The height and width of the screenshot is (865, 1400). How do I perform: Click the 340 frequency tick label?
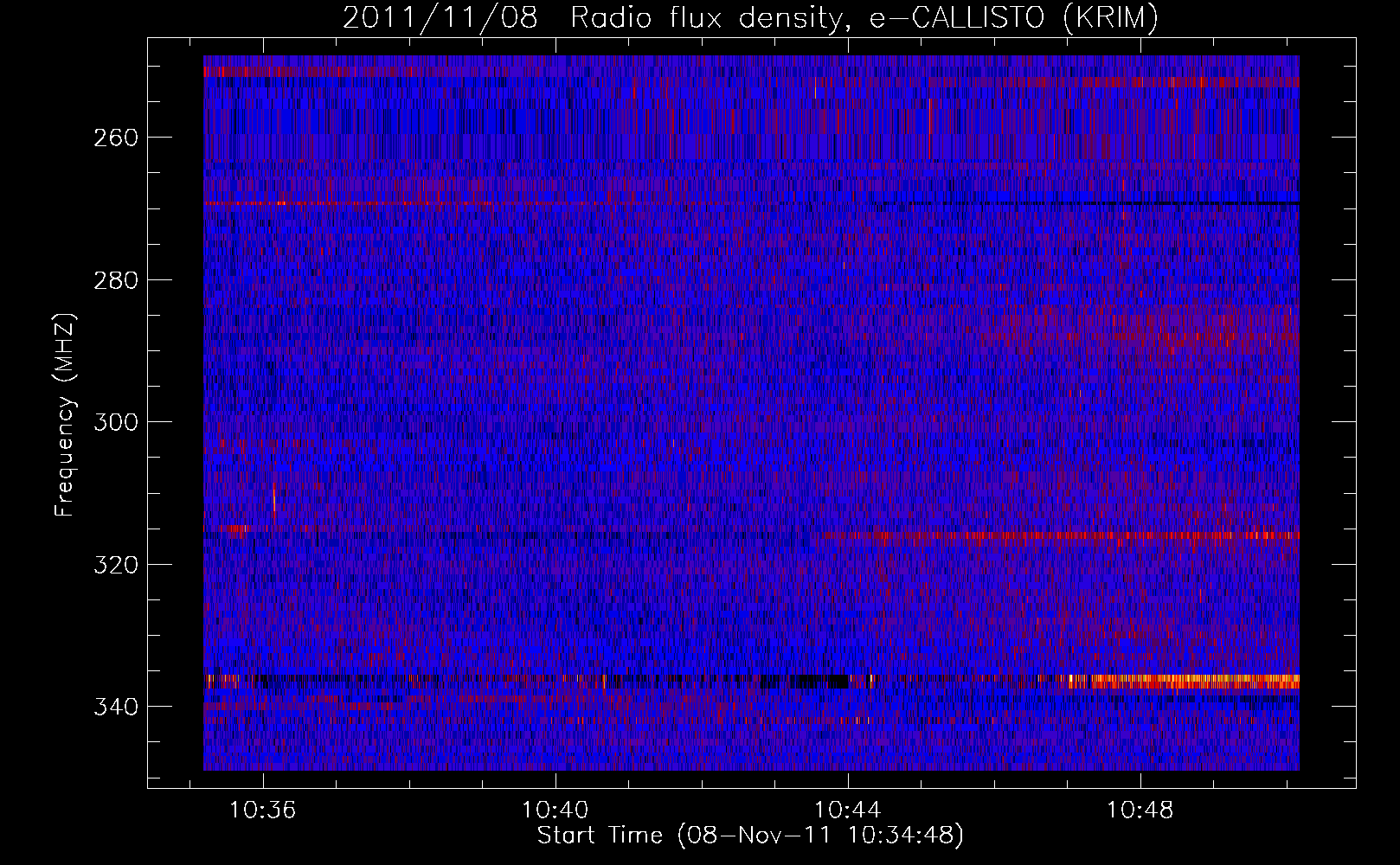click(x=116, y=707)
